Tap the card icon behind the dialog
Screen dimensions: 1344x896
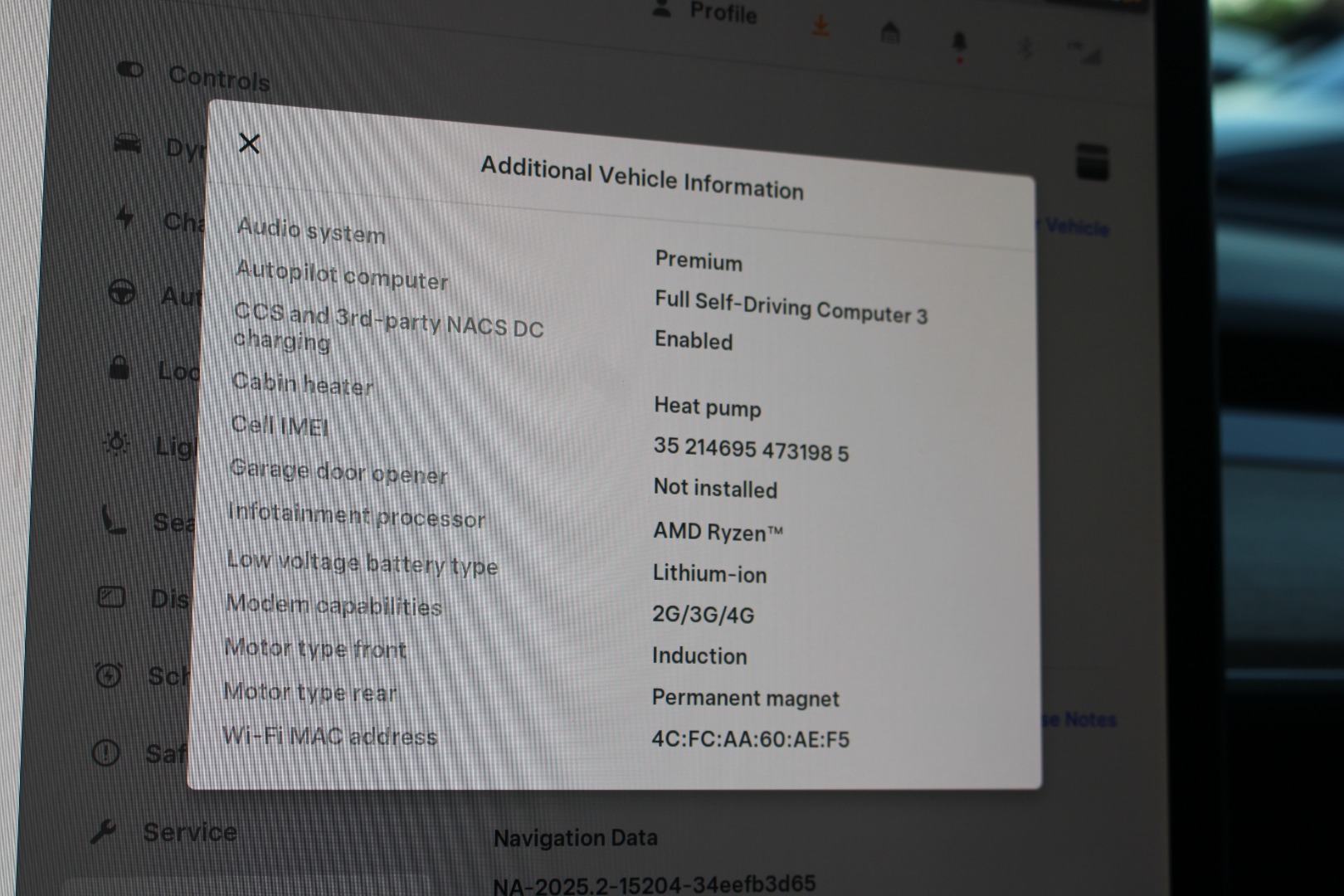[1092, 162]
